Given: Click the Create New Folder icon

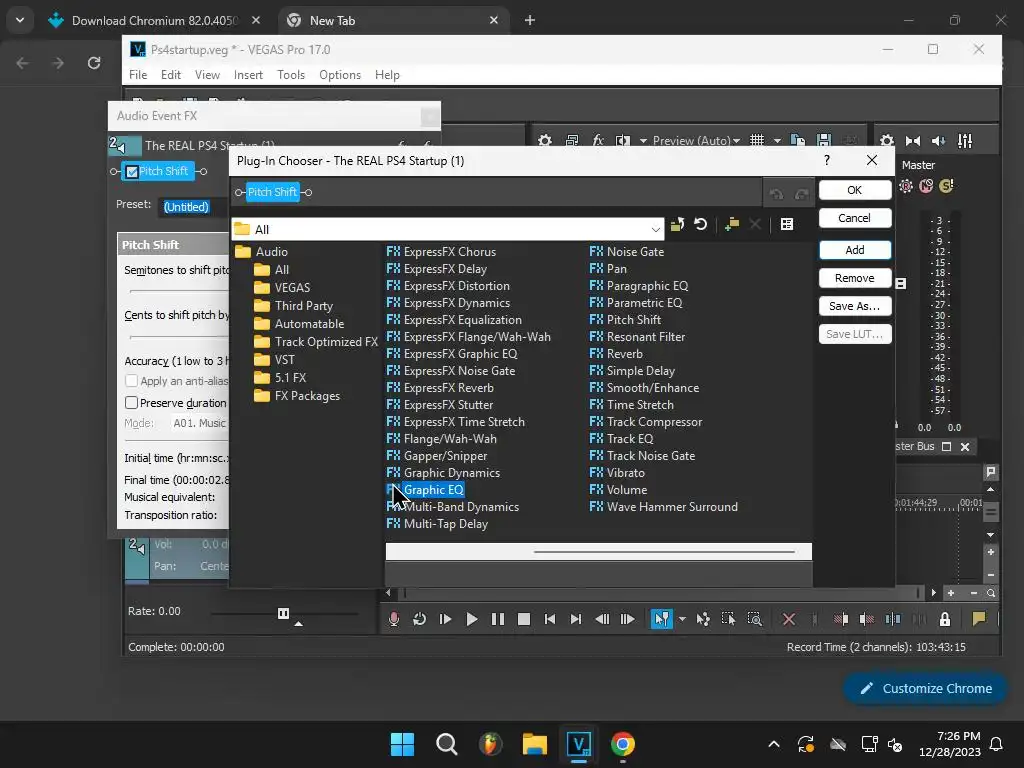Looking at the screenshot, I should 732,225.
